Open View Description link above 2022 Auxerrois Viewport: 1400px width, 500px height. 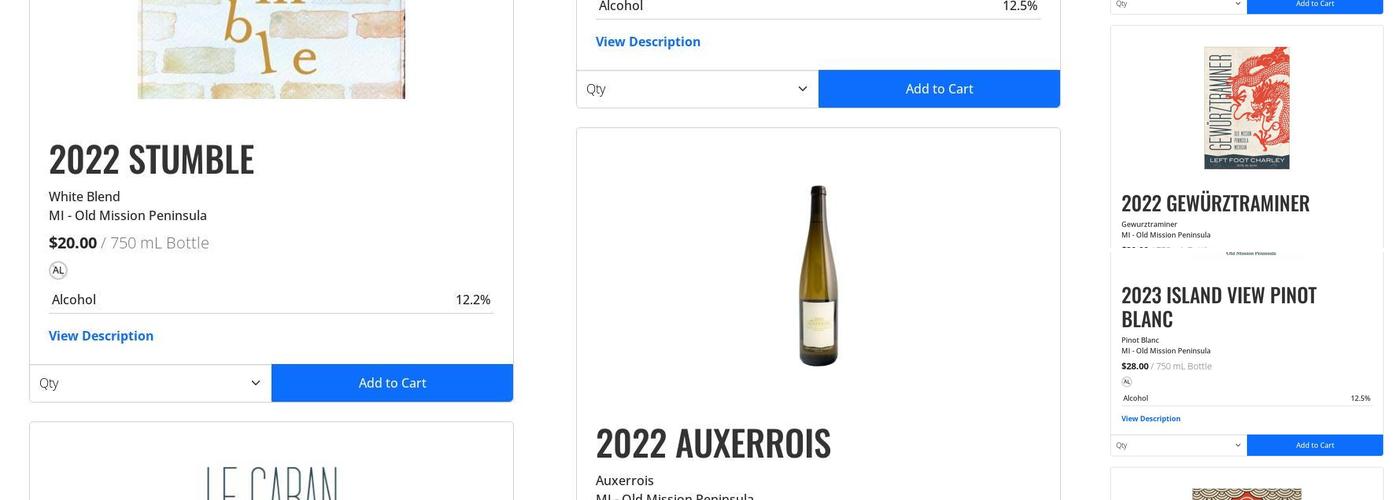(648, 42)
